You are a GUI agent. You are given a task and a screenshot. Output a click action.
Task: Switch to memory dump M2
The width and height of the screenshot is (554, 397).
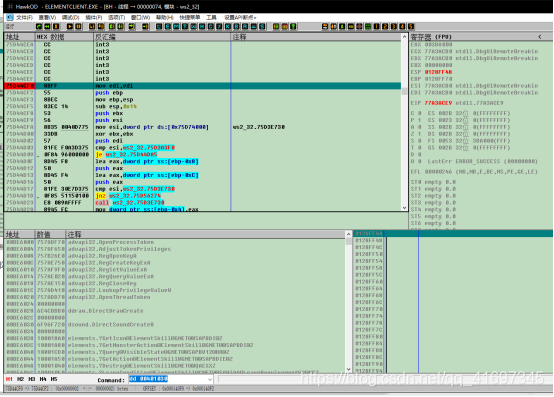tap(20, 379)
